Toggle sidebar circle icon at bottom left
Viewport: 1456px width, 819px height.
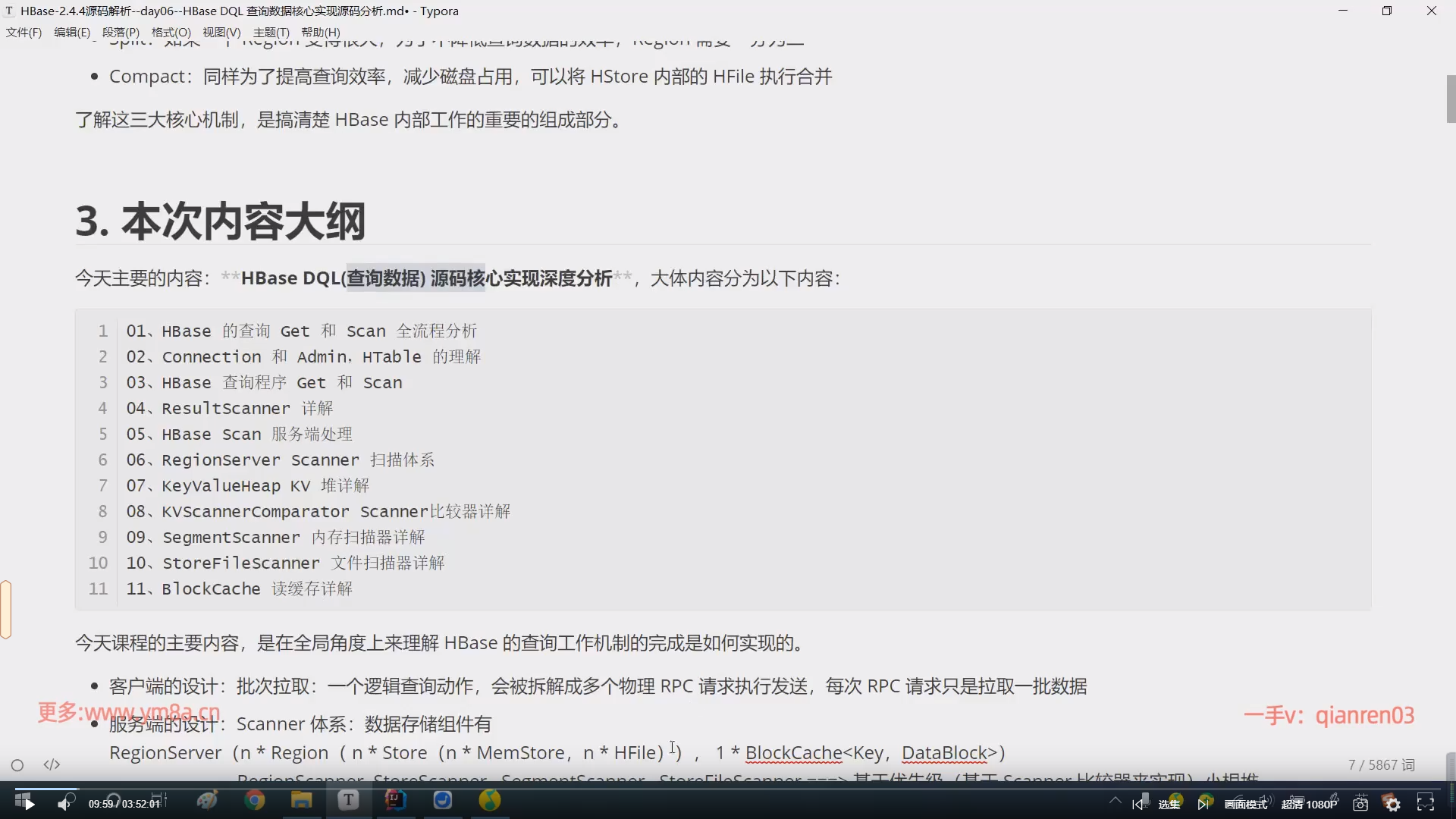point(17,765)
